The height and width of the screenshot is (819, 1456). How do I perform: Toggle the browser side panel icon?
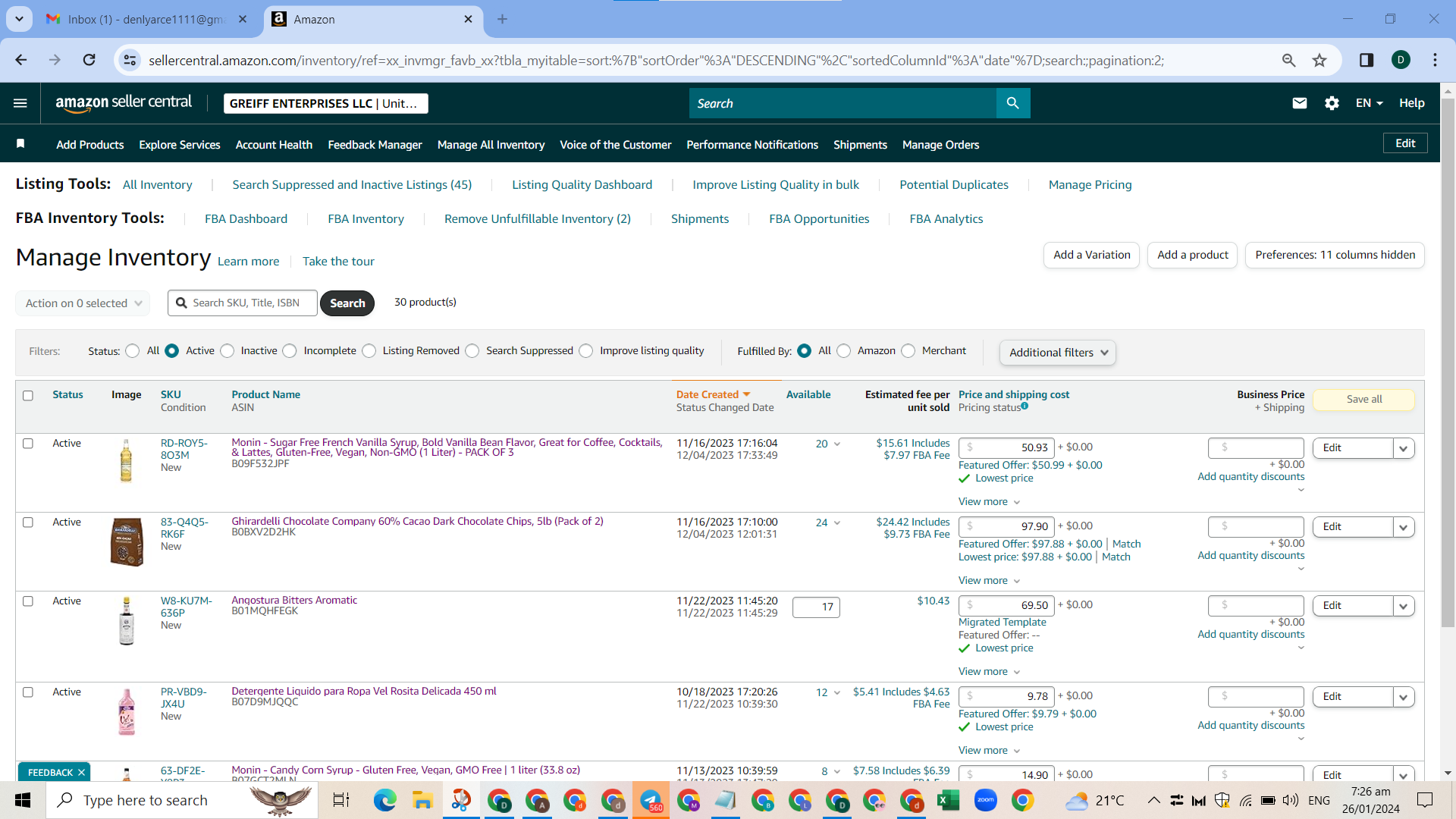tap(1367, 60)
